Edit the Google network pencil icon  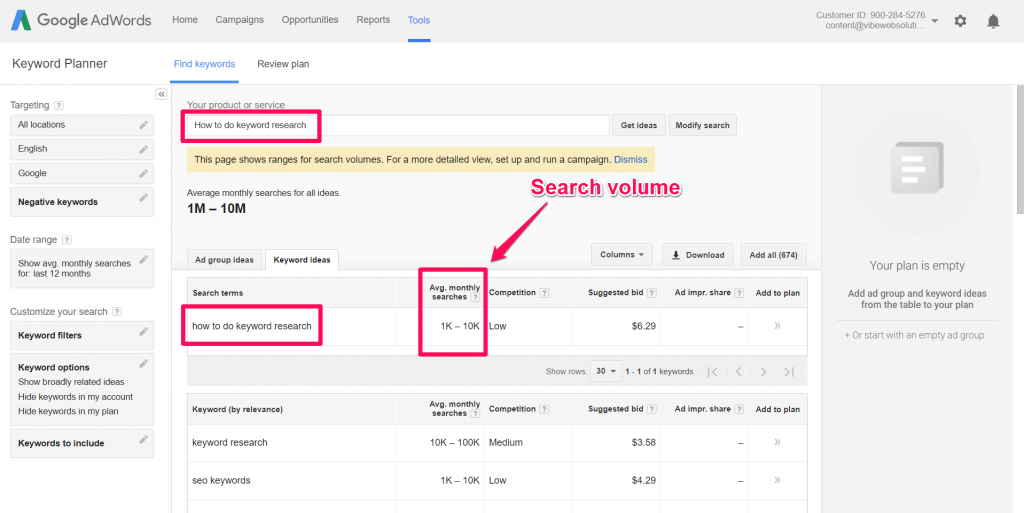[x=144, y=174]
